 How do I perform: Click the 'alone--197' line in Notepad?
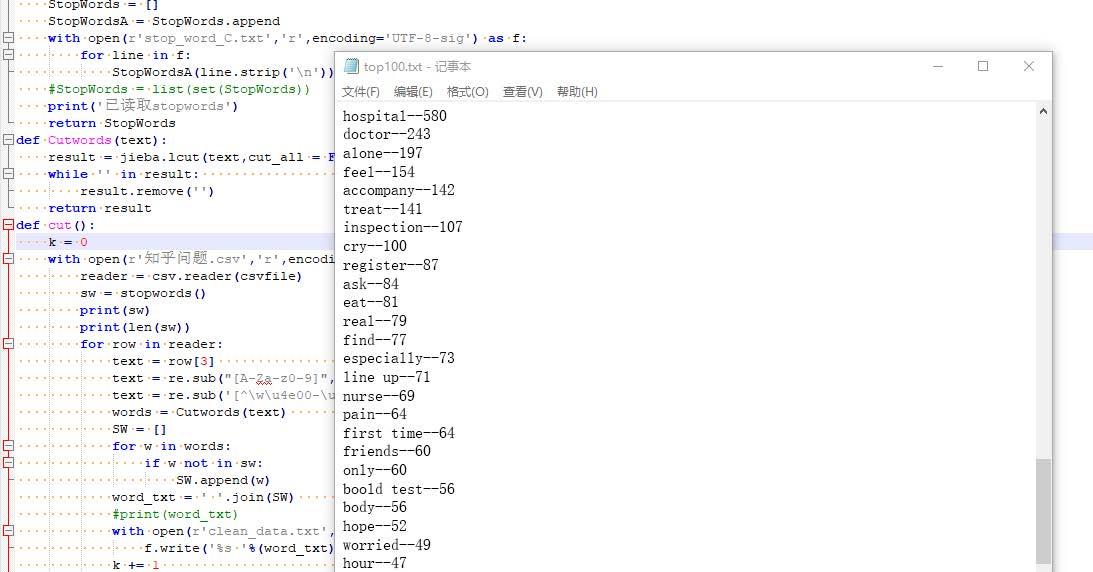click(382, 153)
